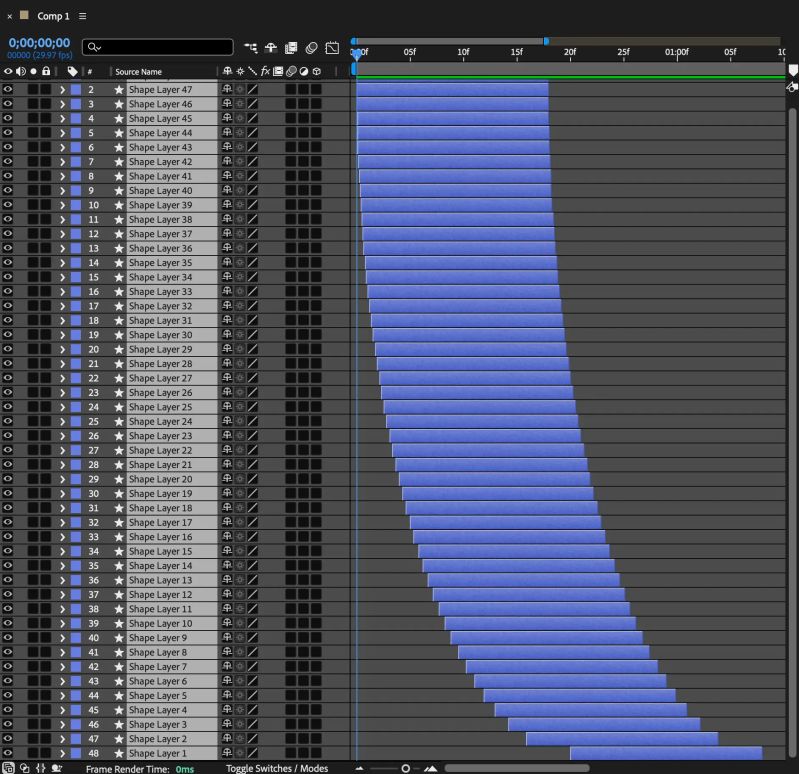Toggle the In/Out/Duration pane braces icon
Screen dimensions: 799x774
[41, 768]
